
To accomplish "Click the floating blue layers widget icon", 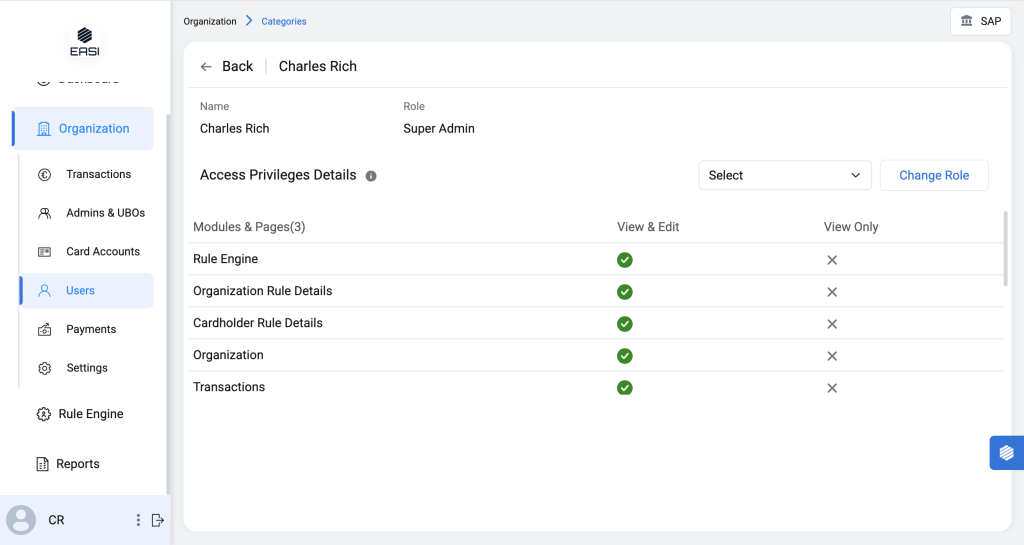I will [1006, 453].
